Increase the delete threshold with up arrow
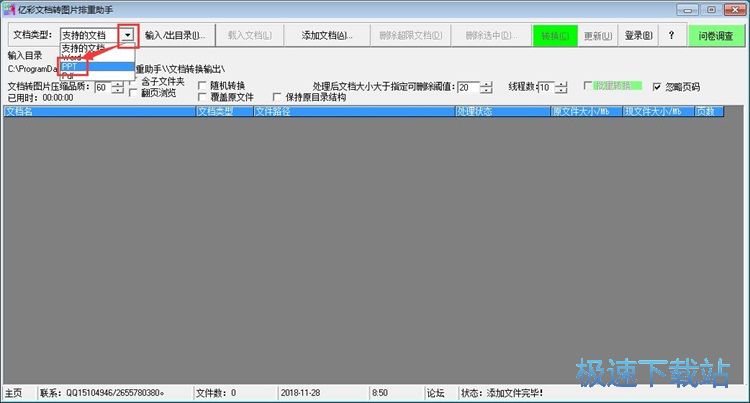The width and height of the screenshot is (750, 403). tap(486, 85)
